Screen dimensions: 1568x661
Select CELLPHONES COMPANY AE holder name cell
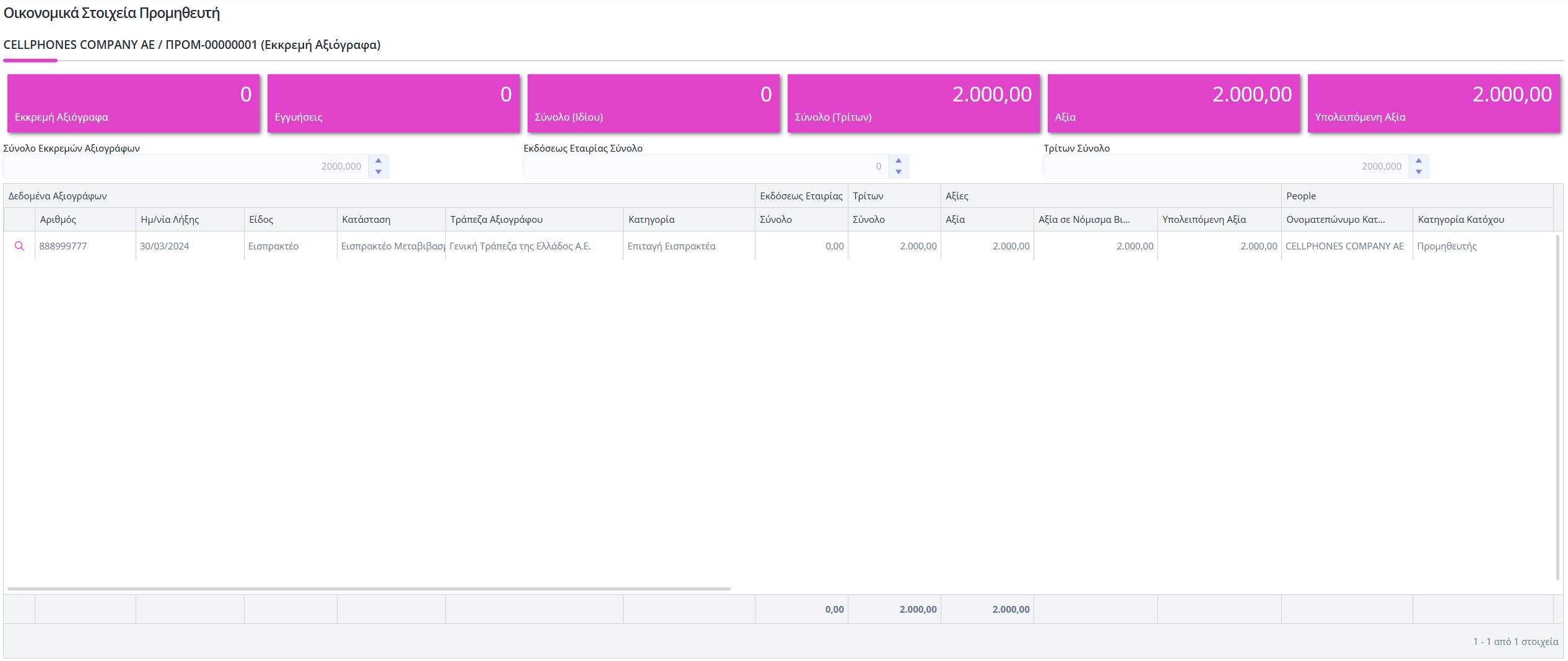pyautogui.click(x=1348, y=246)
